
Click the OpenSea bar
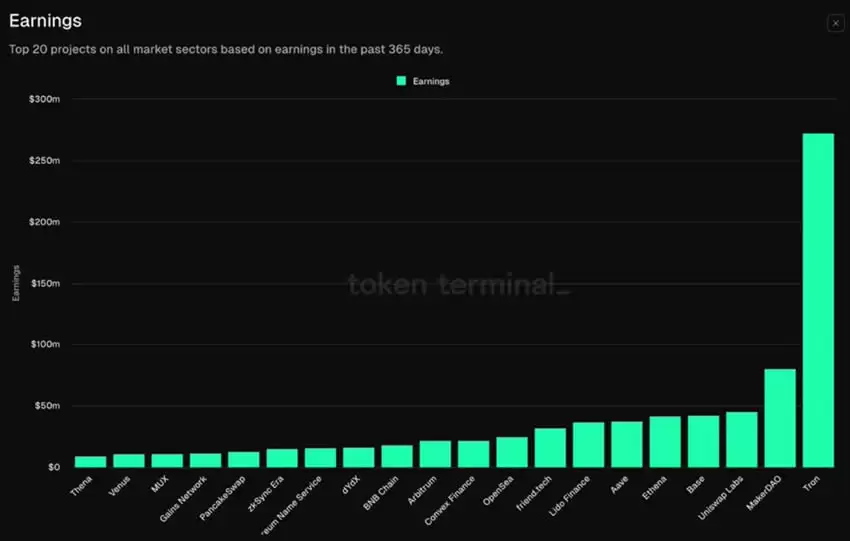(x=512, y=452)
